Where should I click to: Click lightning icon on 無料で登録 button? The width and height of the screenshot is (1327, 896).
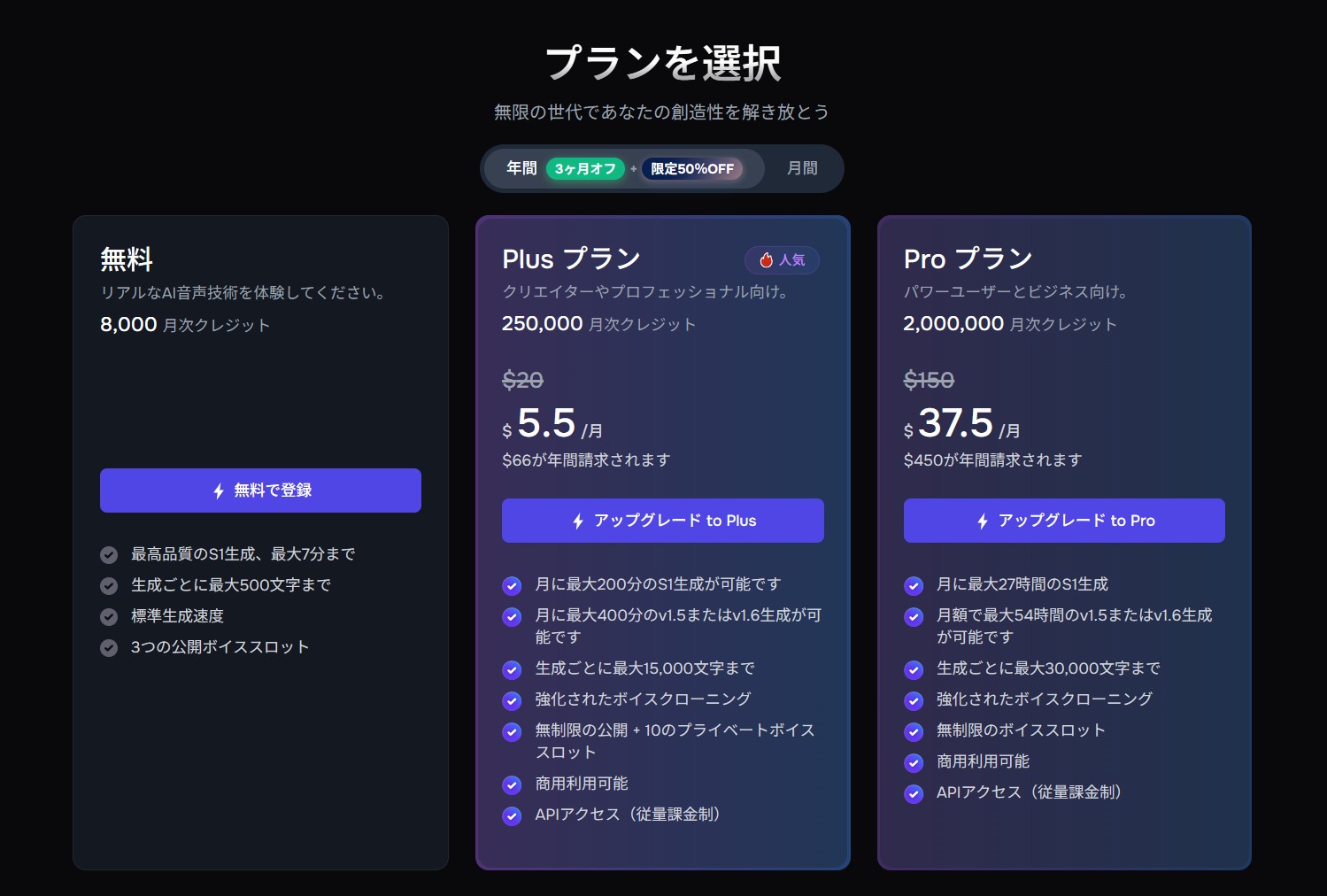tap(219, 490)
